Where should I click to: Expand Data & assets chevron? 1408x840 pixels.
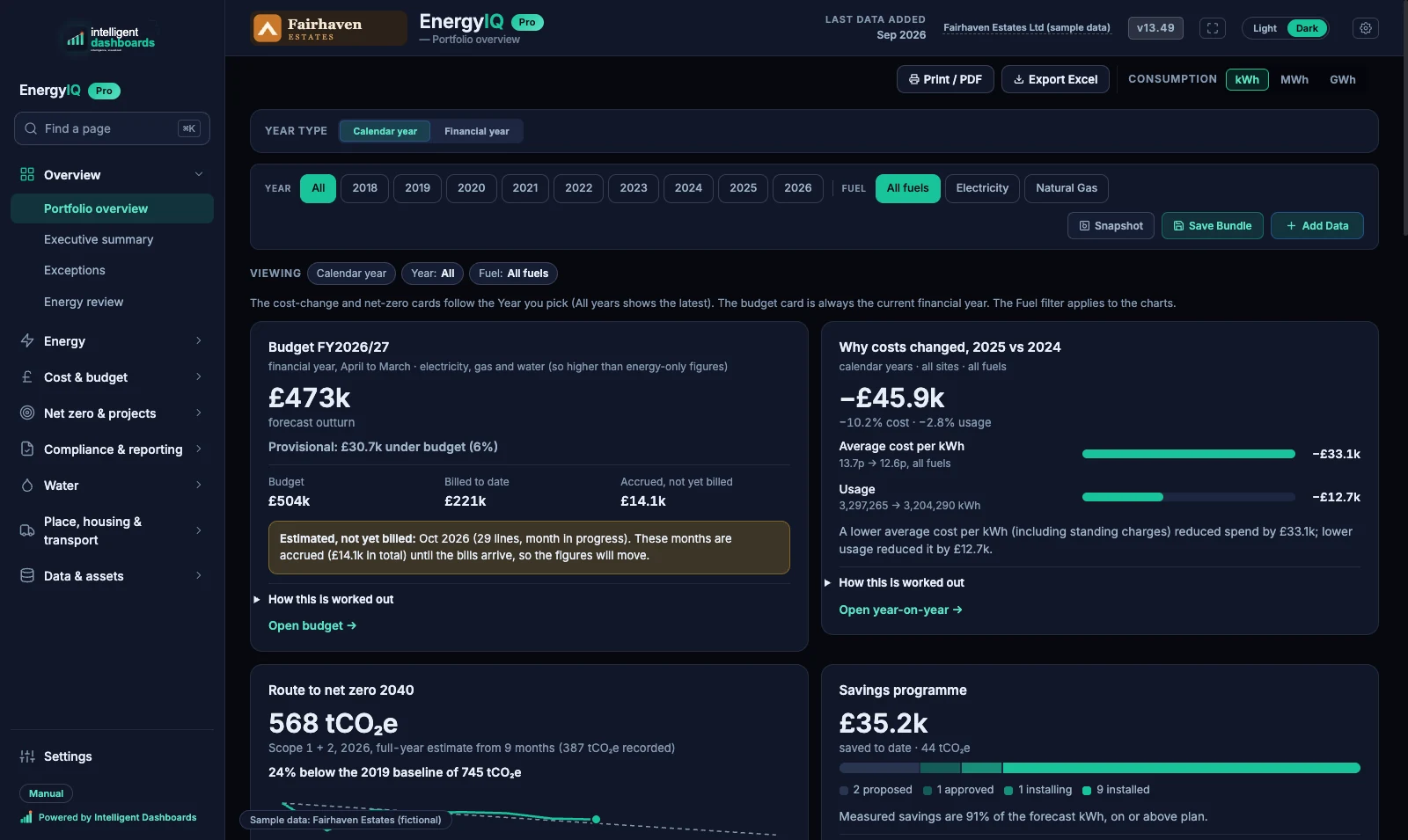point(199,575)
